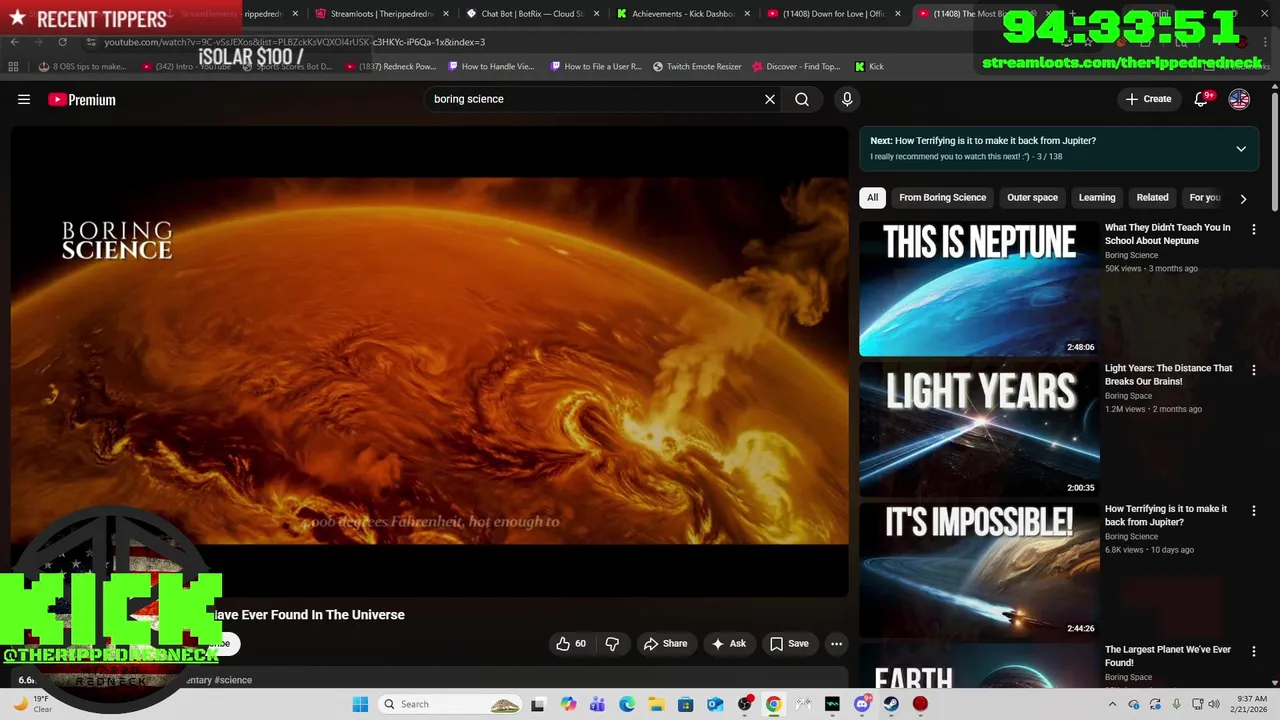Open YouTube notifications bell

point(1202,99)
